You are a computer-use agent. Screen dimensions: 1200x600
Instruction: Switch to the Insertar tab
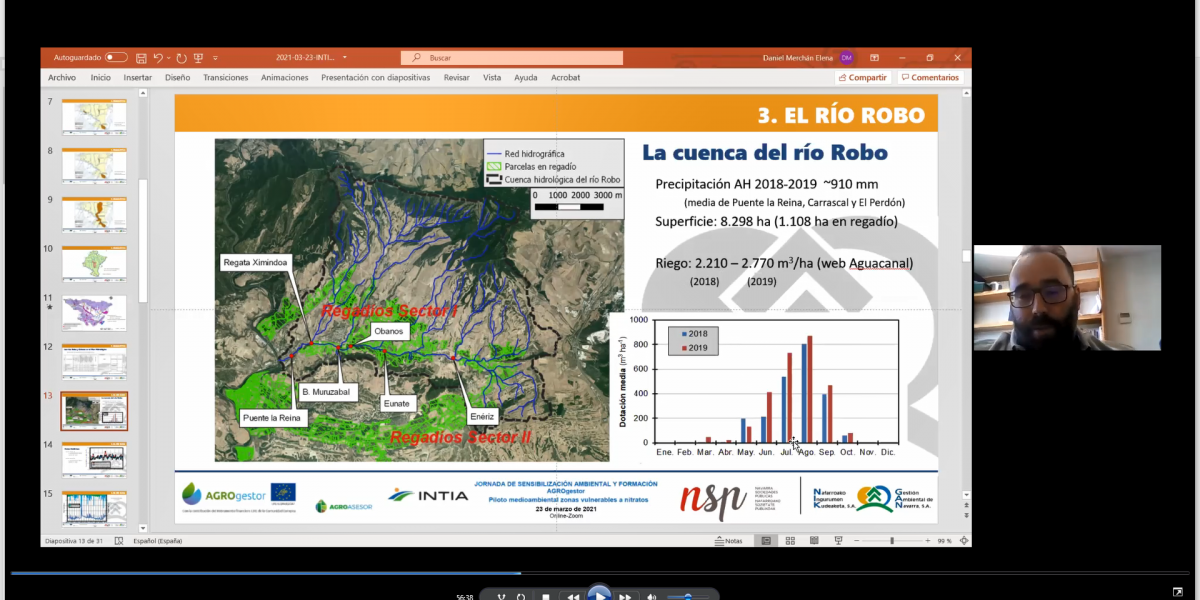point(138,77)
